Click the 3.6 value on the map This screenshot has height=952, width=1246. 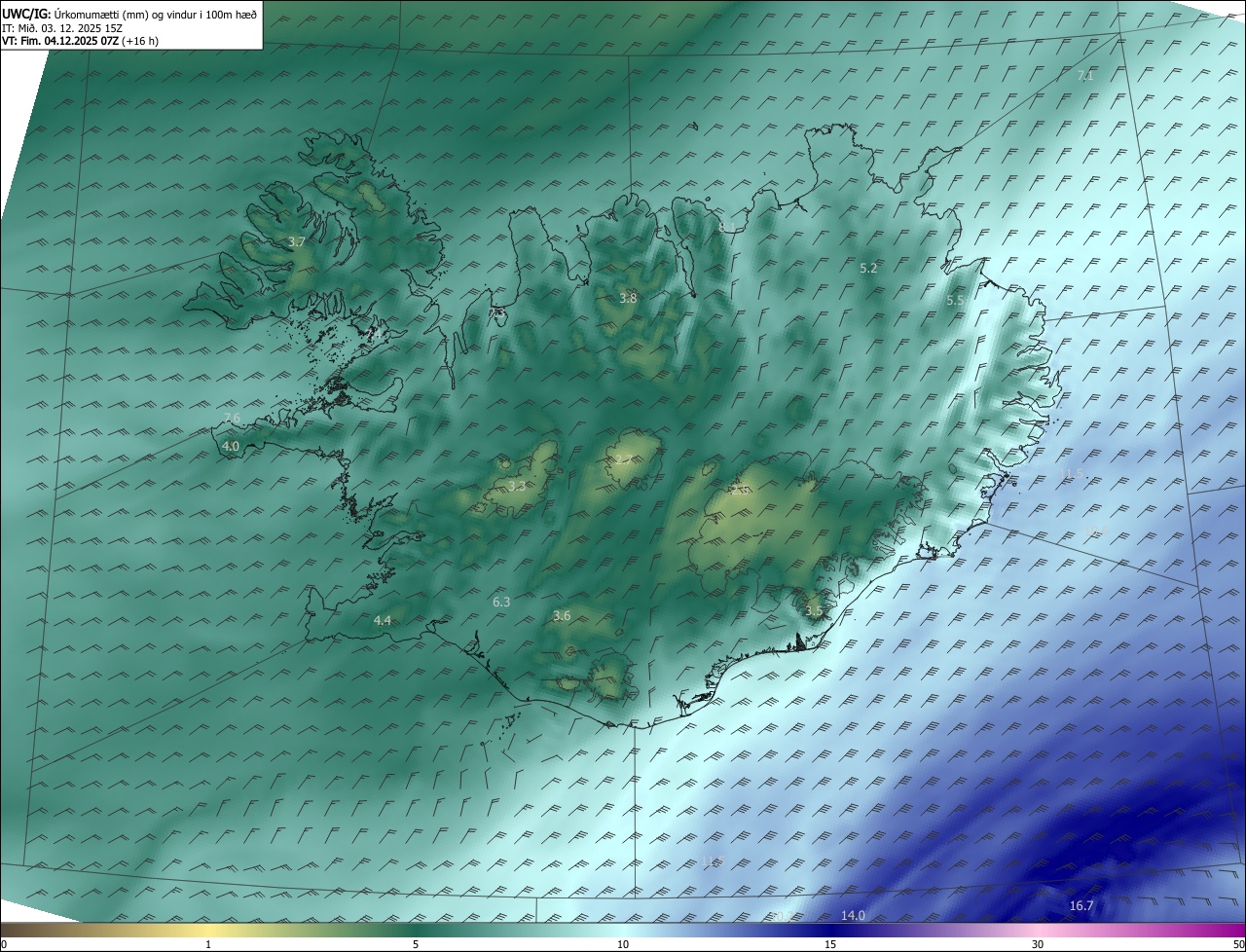562,615
